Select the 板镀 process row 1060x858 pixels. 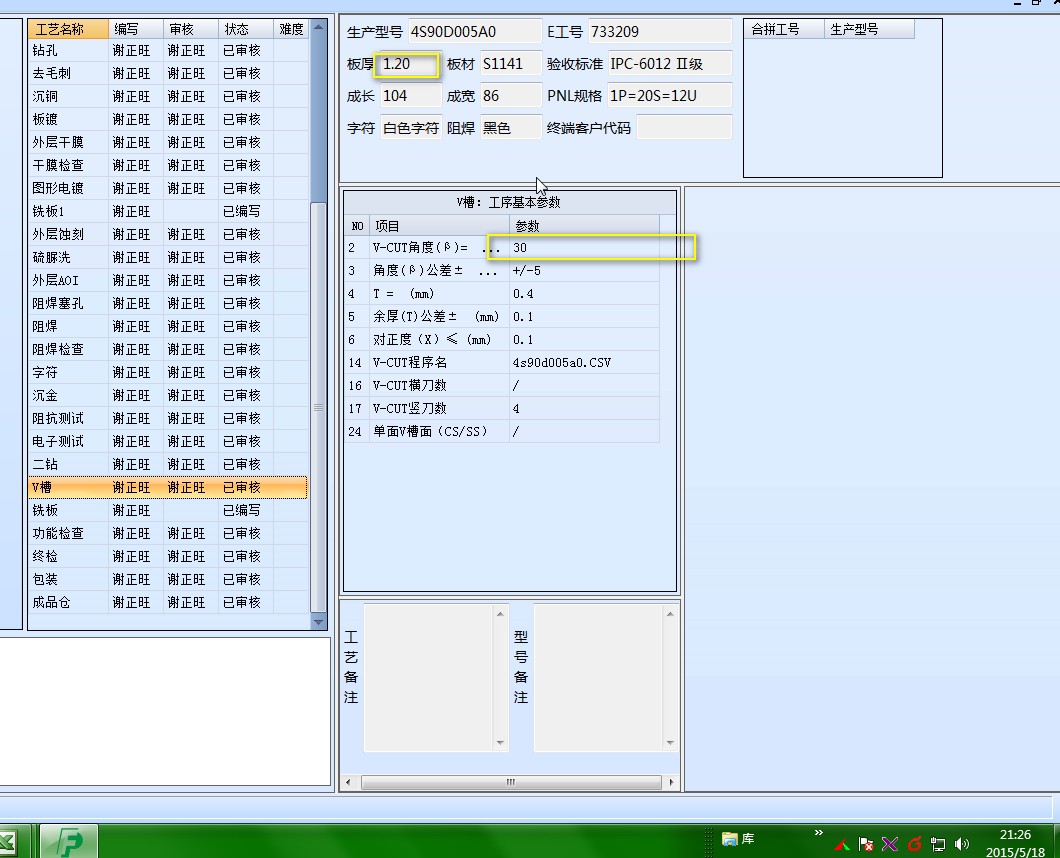pyautogui.click(x=168, y=120)
